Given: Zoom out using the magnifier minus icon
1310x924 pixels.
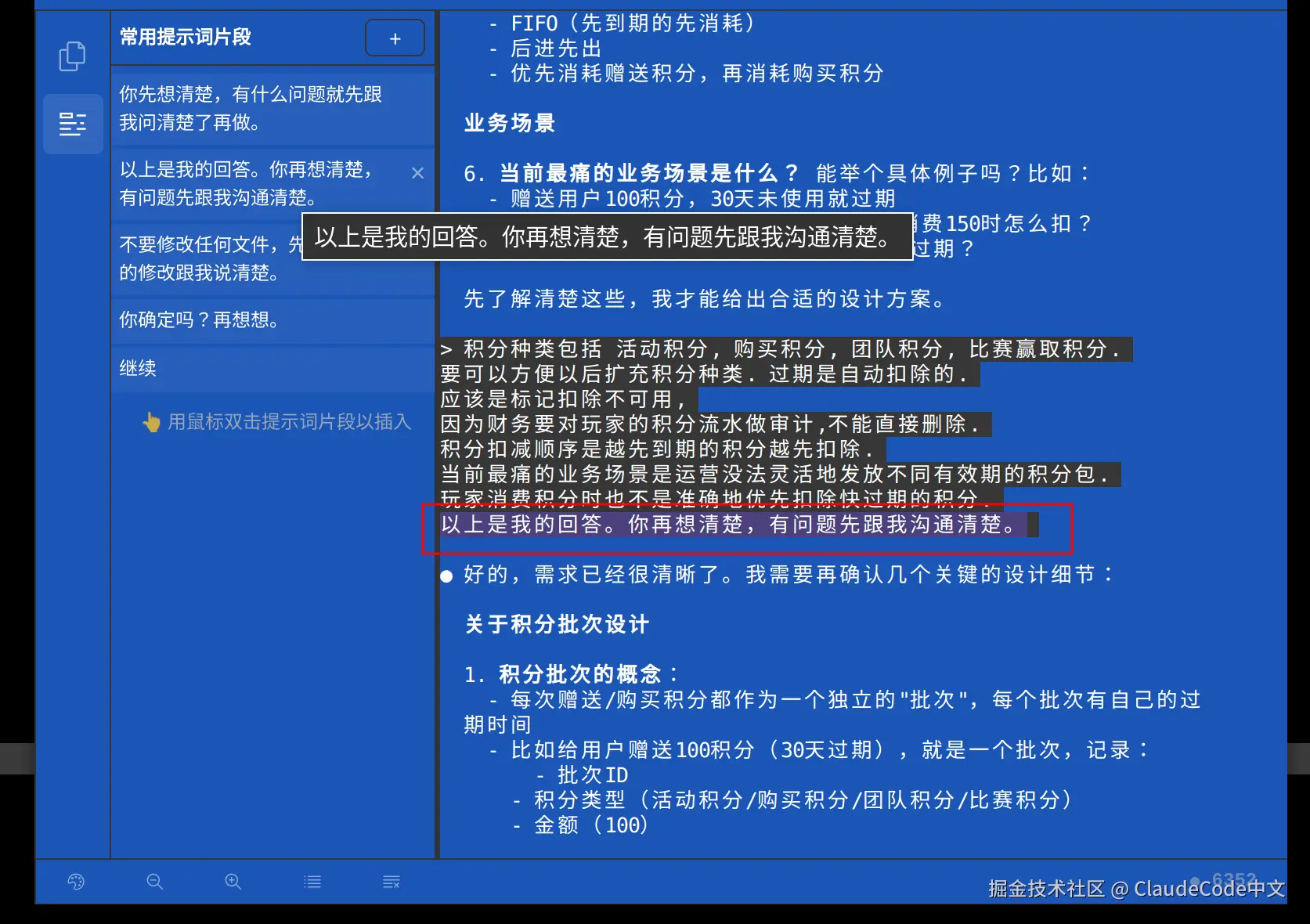Looking at the screenshot, I should 154,882.
